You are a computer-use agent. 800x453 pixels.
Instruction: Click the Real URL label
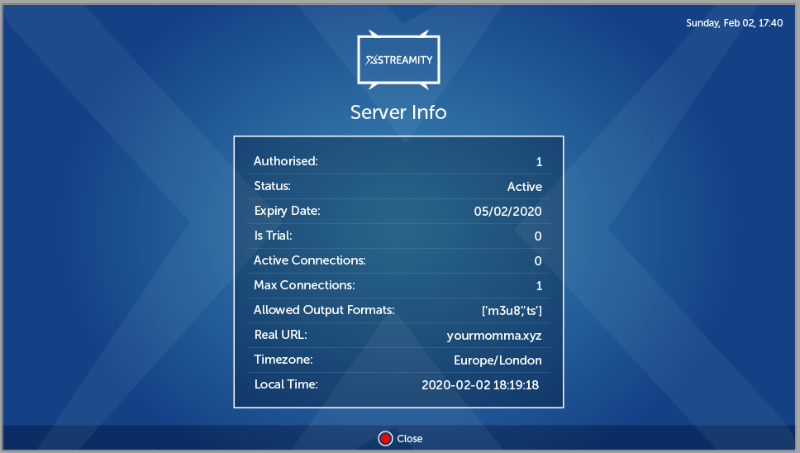click(280, 335)
